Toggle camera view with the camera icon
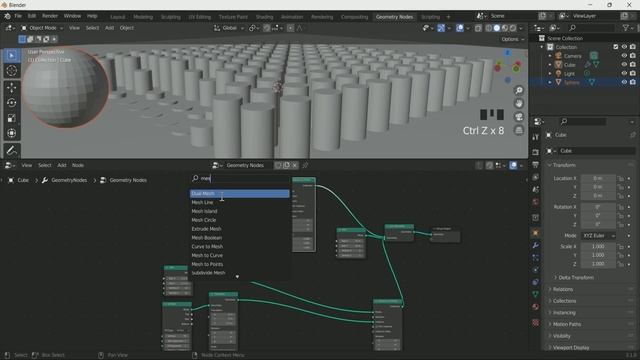 (x=519, y=117)
